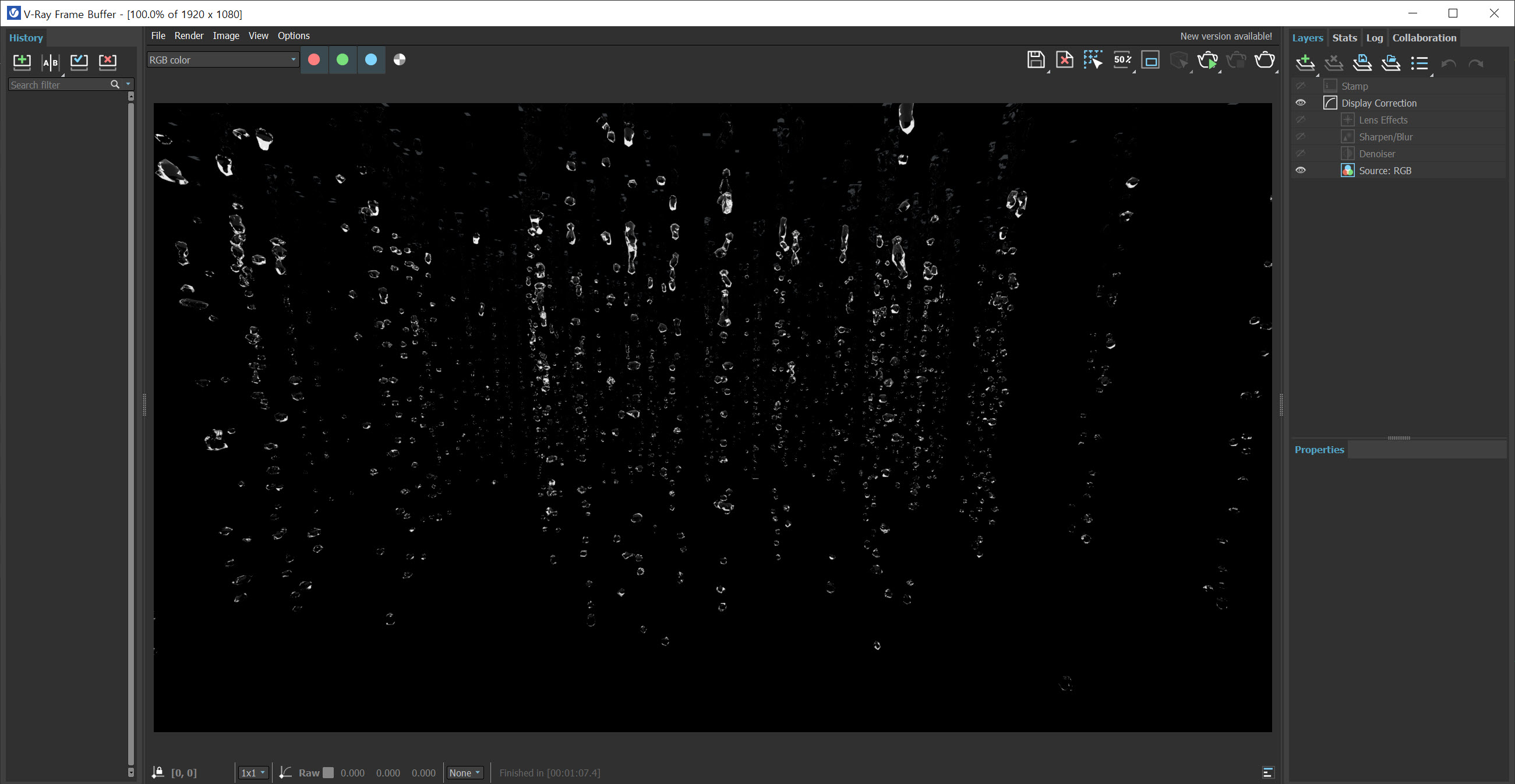Click the Render last teapot icon
The height and width of the screenshot is (784, 1515).
[x=1265, y=60]
